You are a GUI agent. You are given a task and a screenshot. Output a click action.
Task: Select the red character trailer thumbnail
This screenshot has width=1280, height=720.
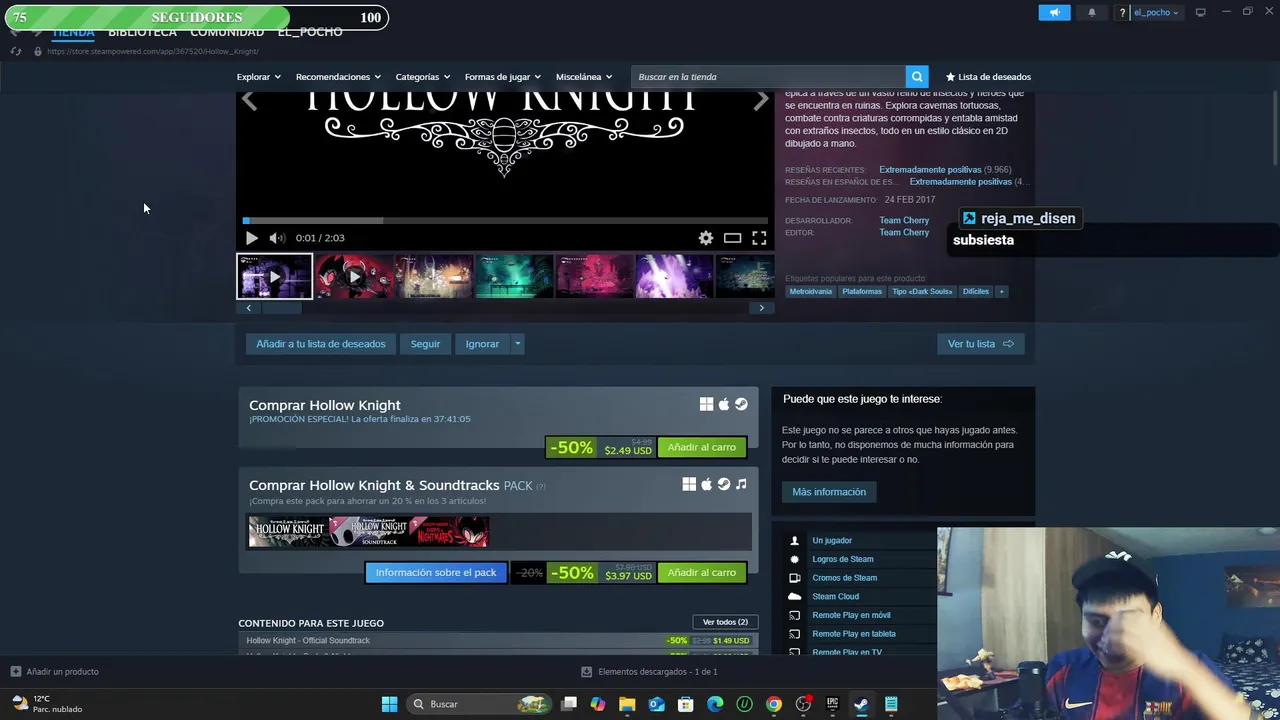pyautogui.click(x=354, y=277)
